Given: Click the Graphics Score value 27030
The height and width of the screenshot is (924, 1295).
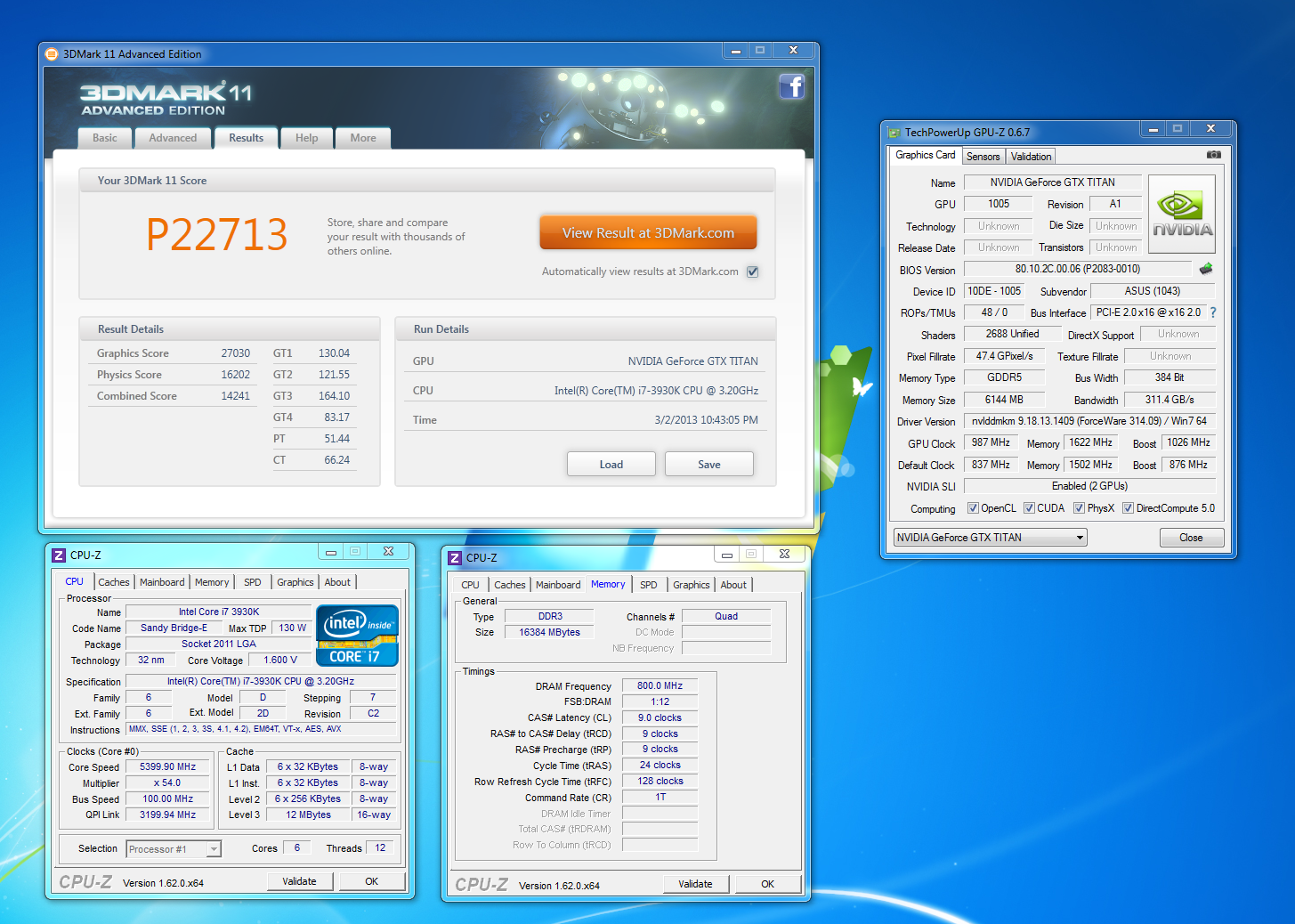Looking at the screenshot, I should click(x=236, y=353).
